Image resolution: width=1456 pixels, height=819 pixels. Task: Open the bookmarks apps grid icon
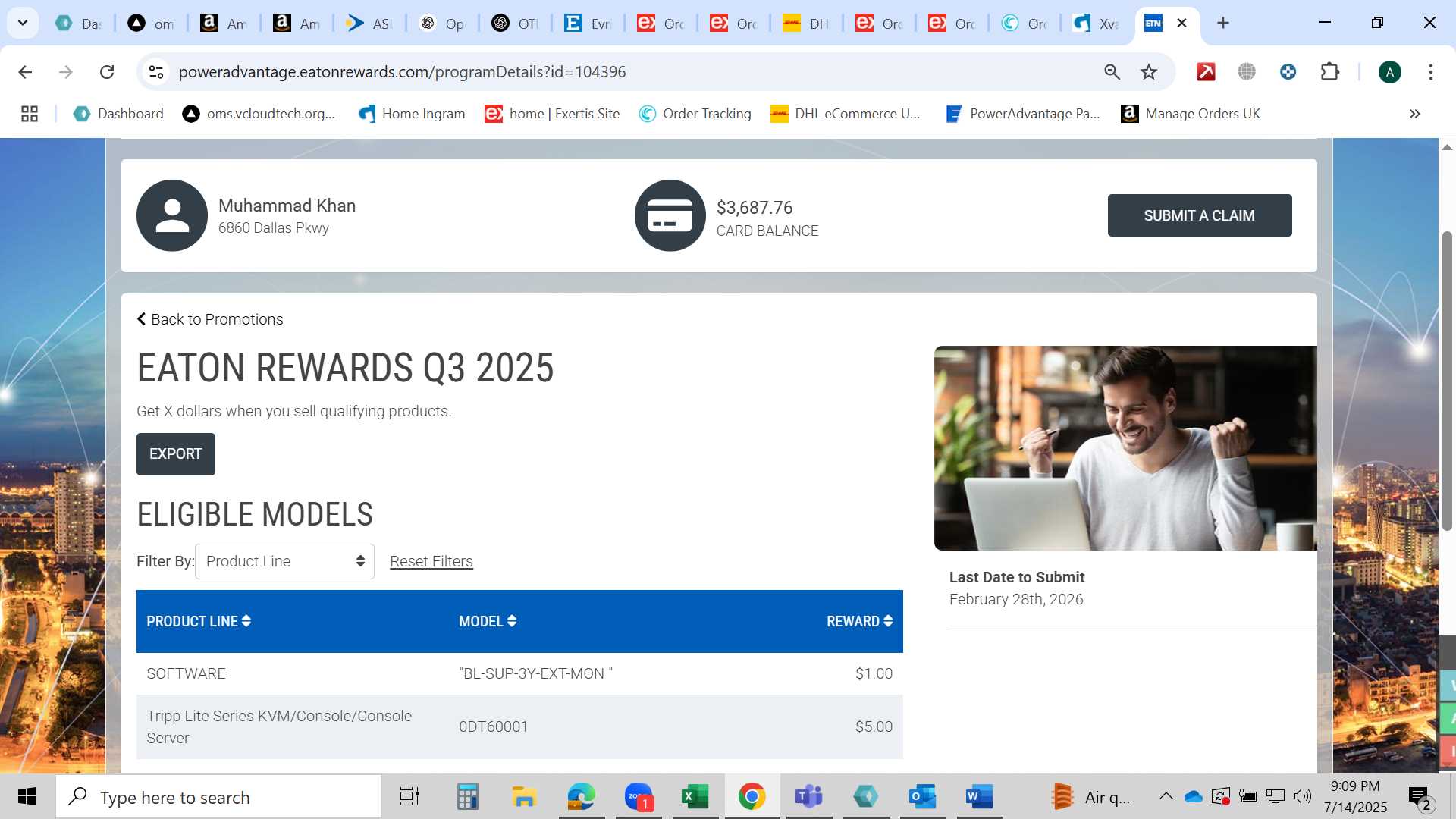30,114
